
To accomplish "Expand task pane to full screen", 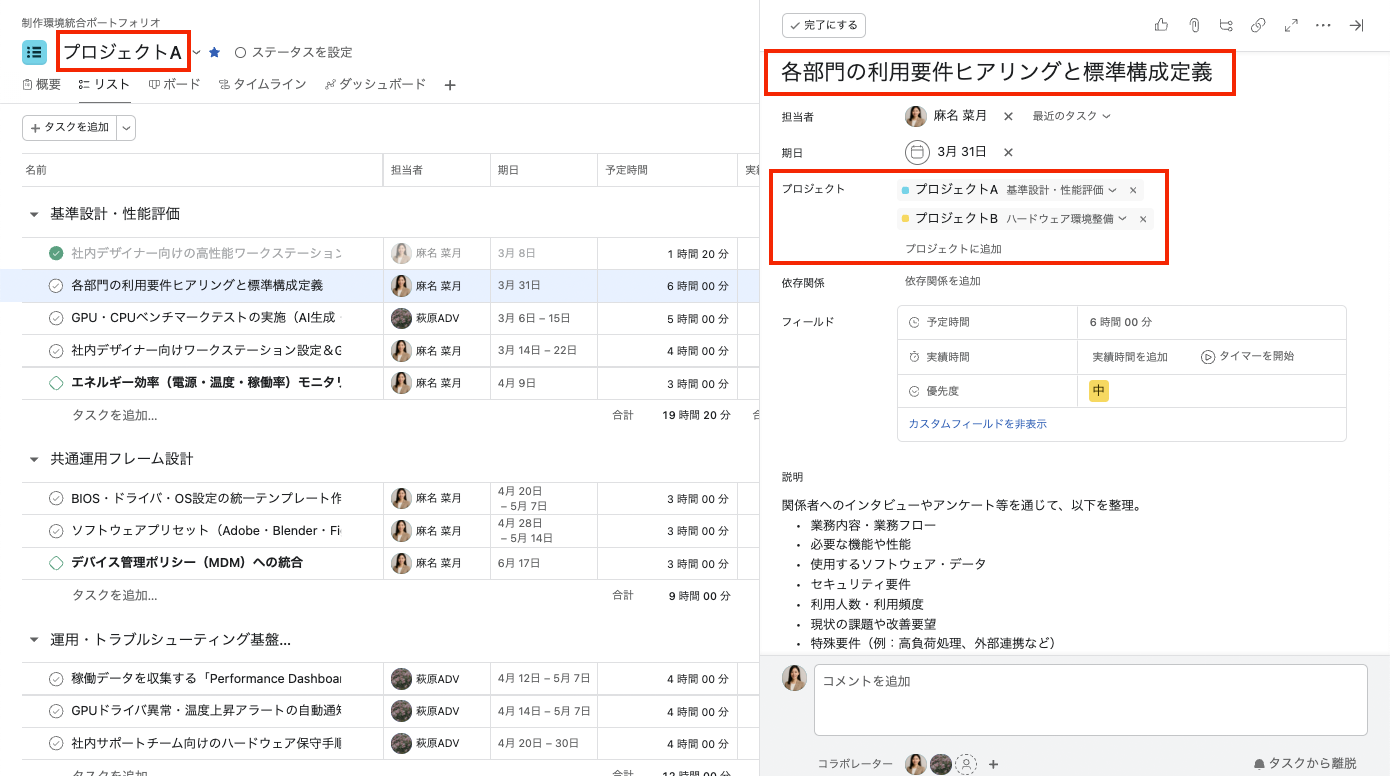I will pyautogui.click(x=1291, y=26).
